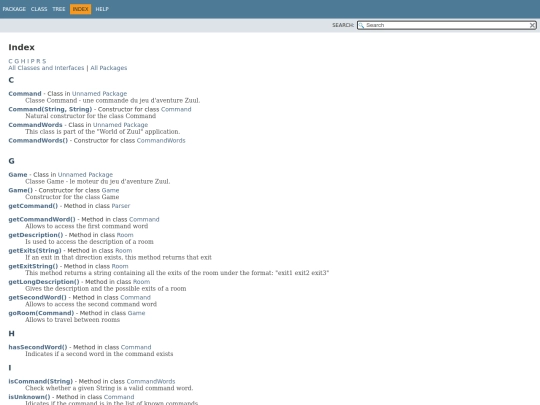Open the All Packages link
540x405 pixels.
pyautogui.click(x=109, y=68)
